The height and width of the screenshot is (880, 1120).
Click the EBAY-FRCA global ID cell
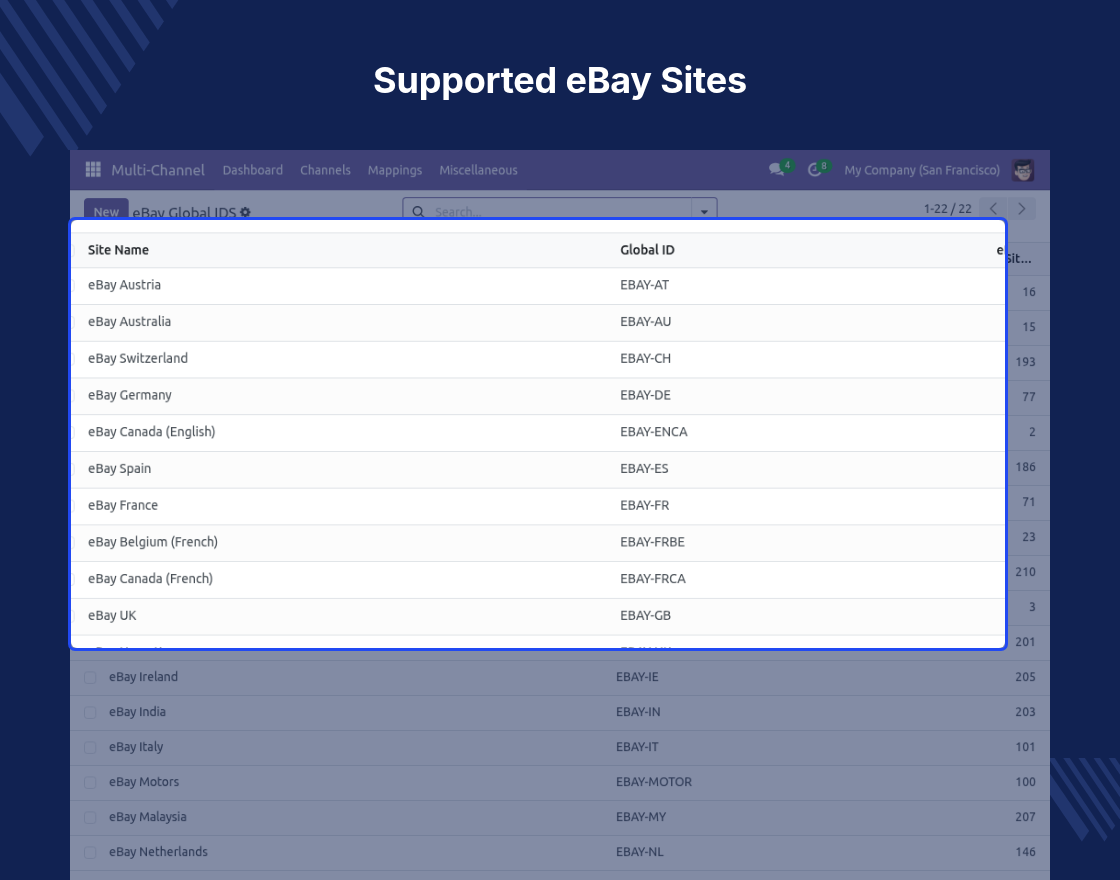653,579
